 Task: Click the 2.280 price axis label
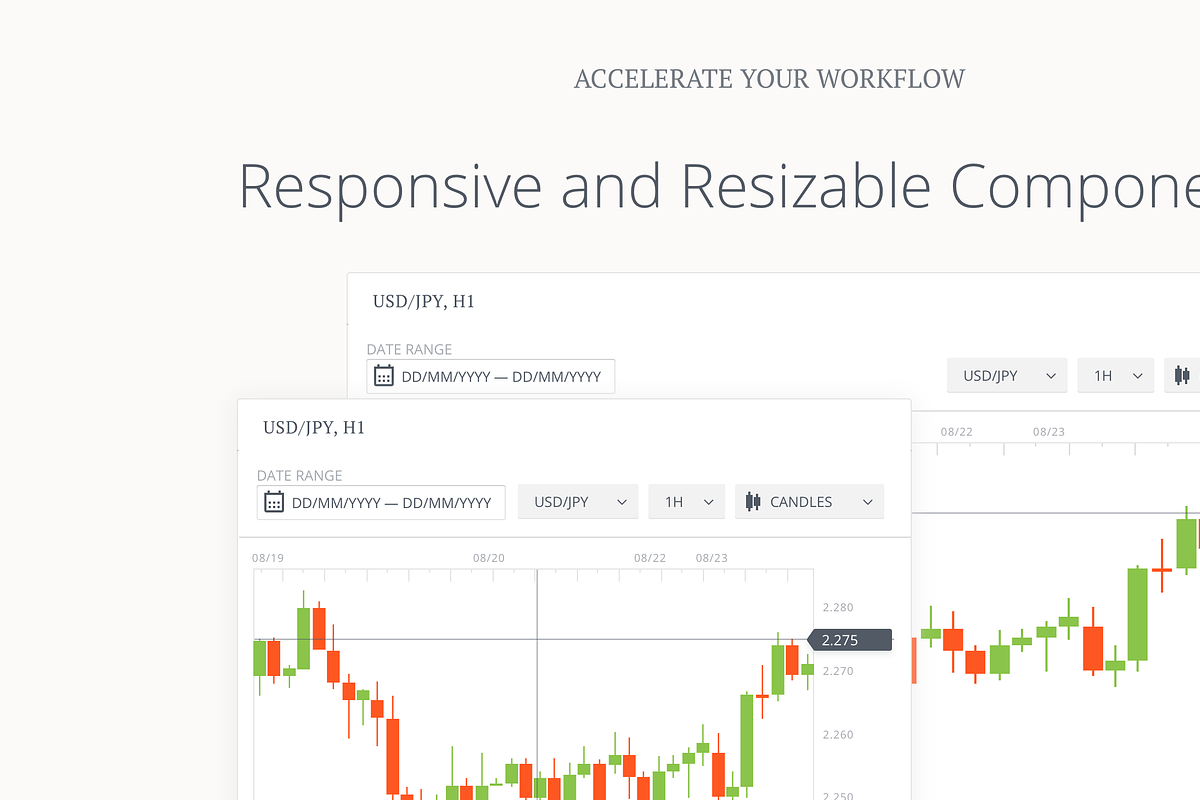click(837, 607)
